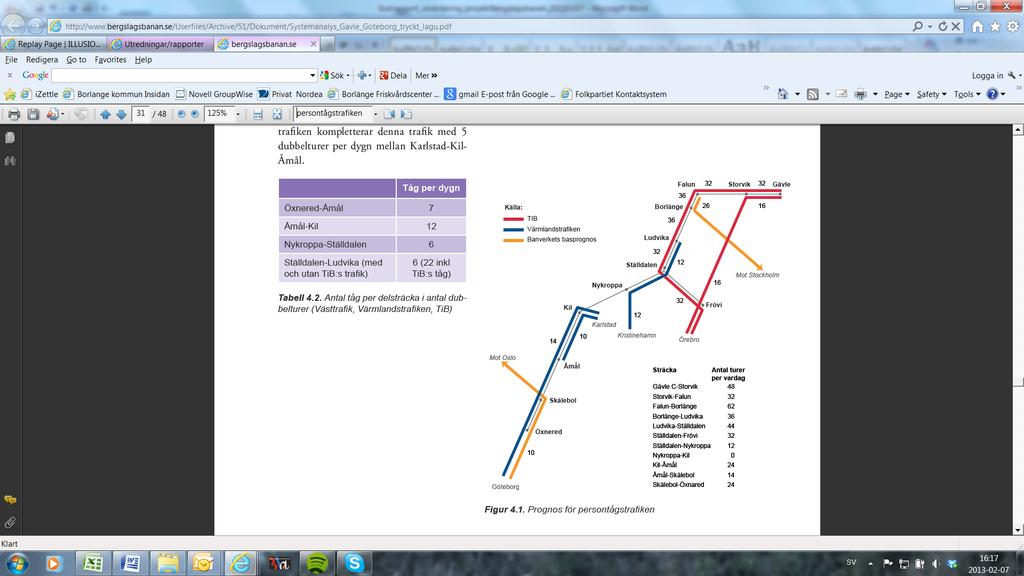Viewport: 1024px width, 576px height.
Task: Open help question mark icon
Action: [x=993, y=94]
